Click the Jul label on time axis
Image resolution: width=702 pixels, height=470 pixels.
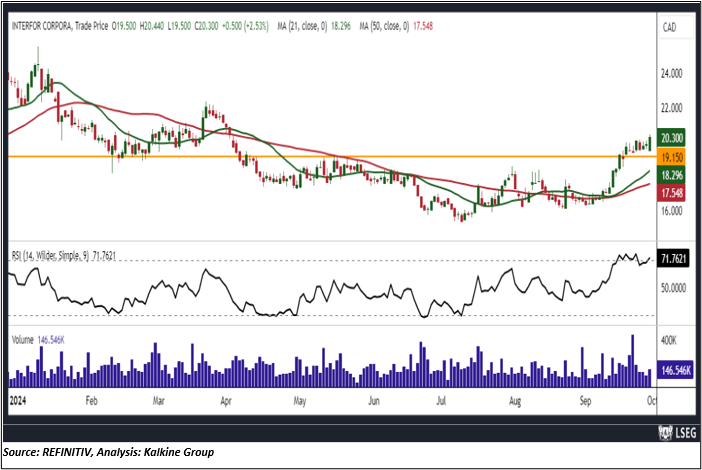[441, 401]
